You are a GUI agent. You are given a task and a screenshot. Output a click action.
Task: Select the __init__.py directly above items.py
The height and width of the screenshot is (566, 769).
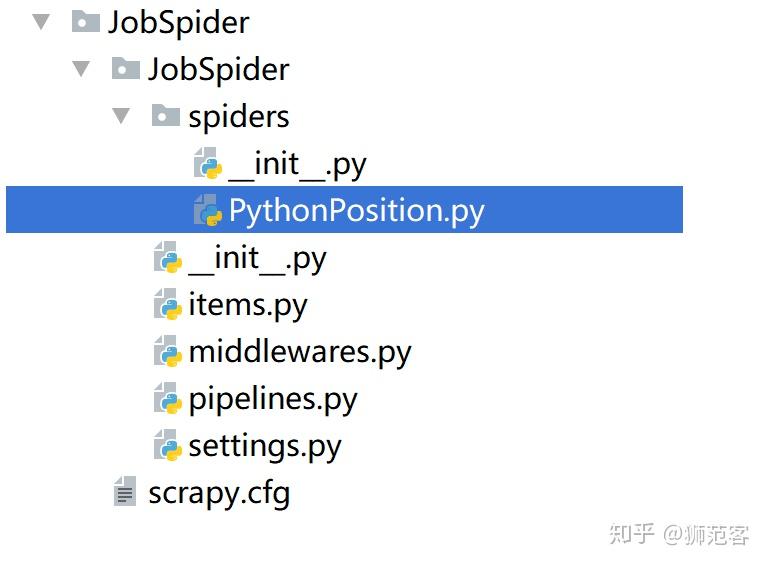coord(257,258)
